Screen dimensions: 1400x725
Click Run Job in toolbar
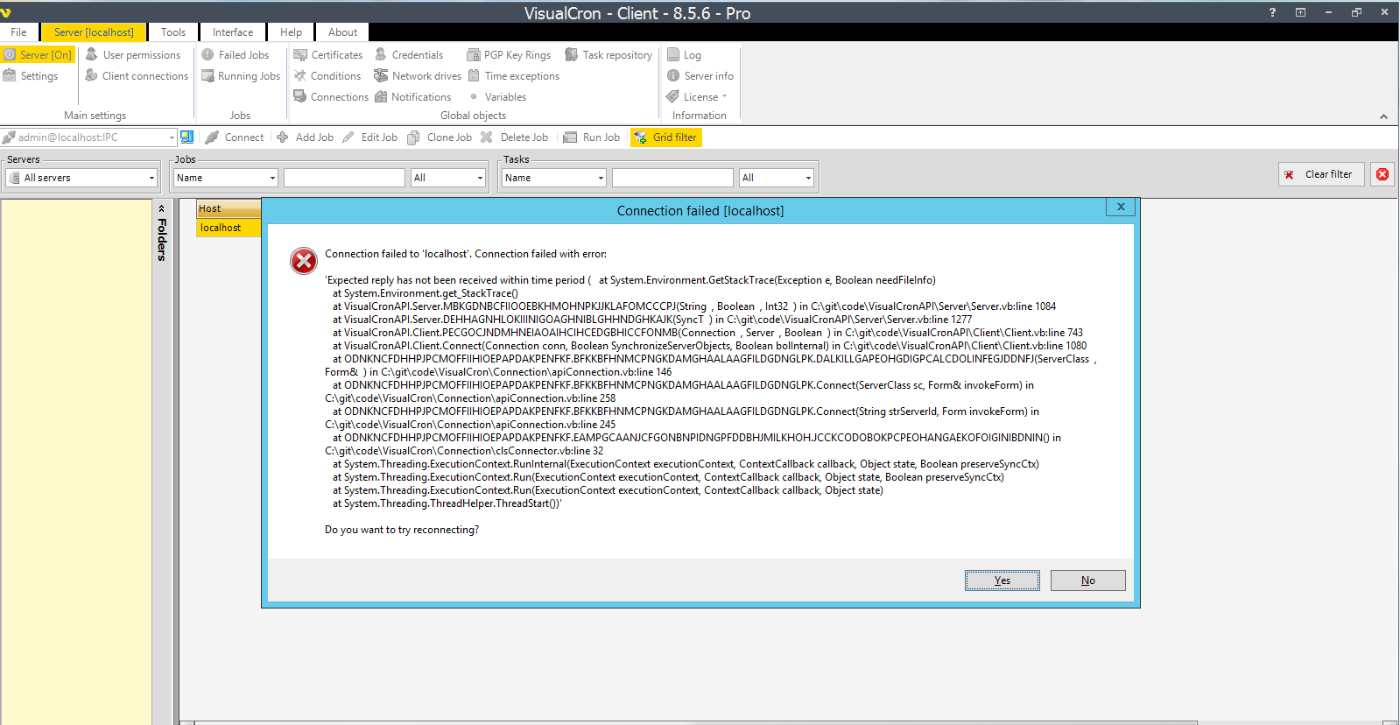pyautogui.click(x=591, y=137)
